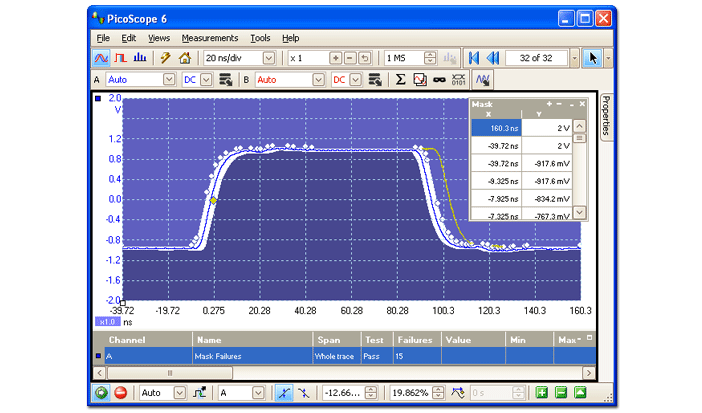
Task: Click Channel A blue axis marker square
Action: click(98, 99)
